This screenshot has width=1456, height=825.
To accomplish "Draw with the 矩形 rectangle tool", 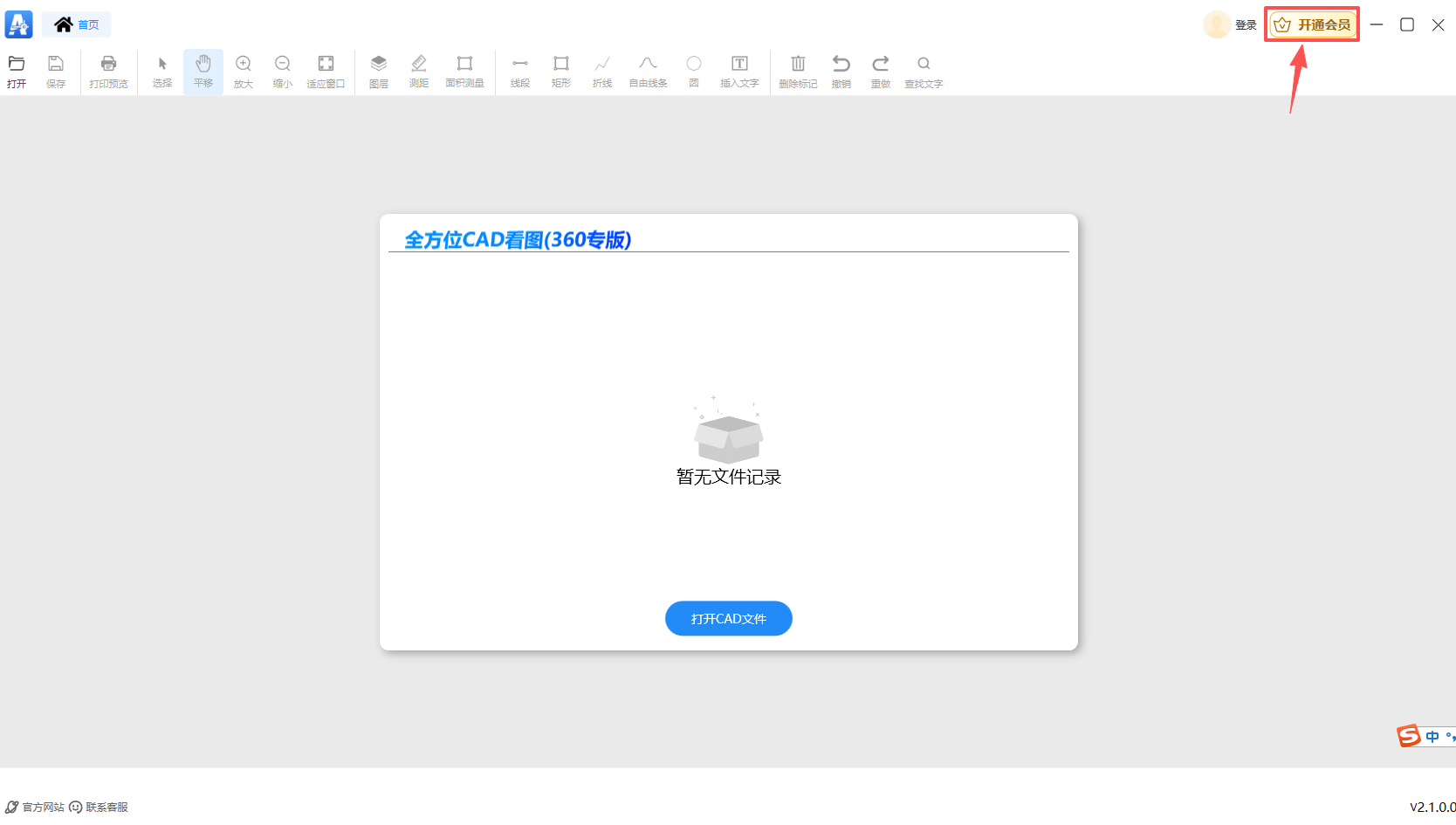I will pyautogui.click(x=560, y=72).
